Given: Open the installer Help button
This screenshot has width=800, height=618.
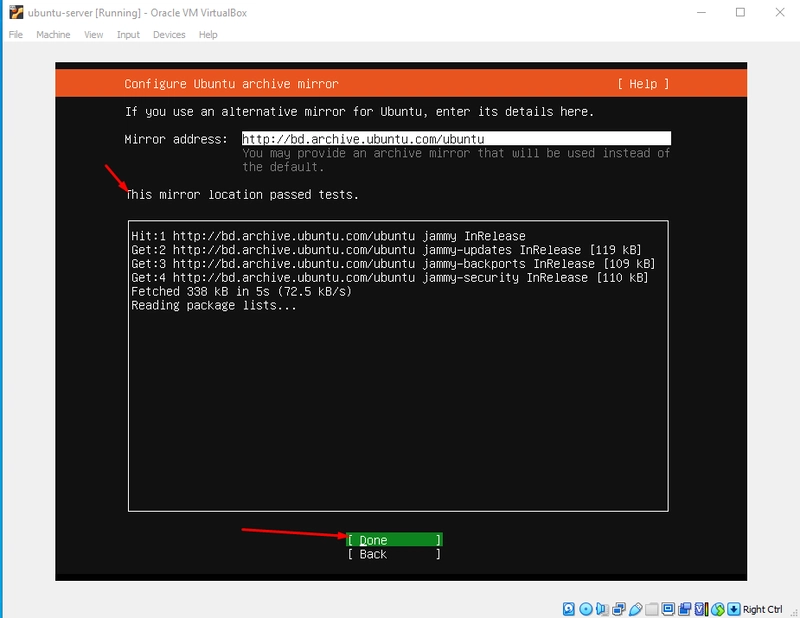Looking at the screenshot, I should click(x=643, y=84).
